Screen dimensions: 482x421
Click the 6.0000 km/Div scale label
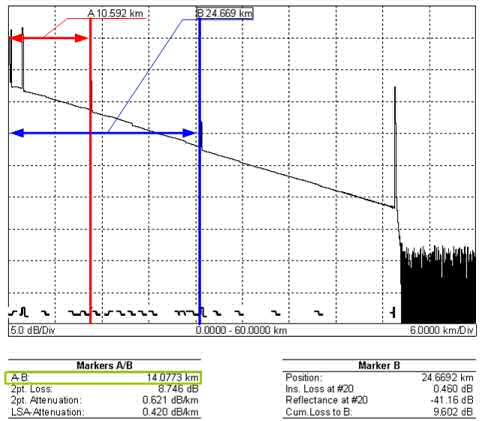(x=441, y=331)
